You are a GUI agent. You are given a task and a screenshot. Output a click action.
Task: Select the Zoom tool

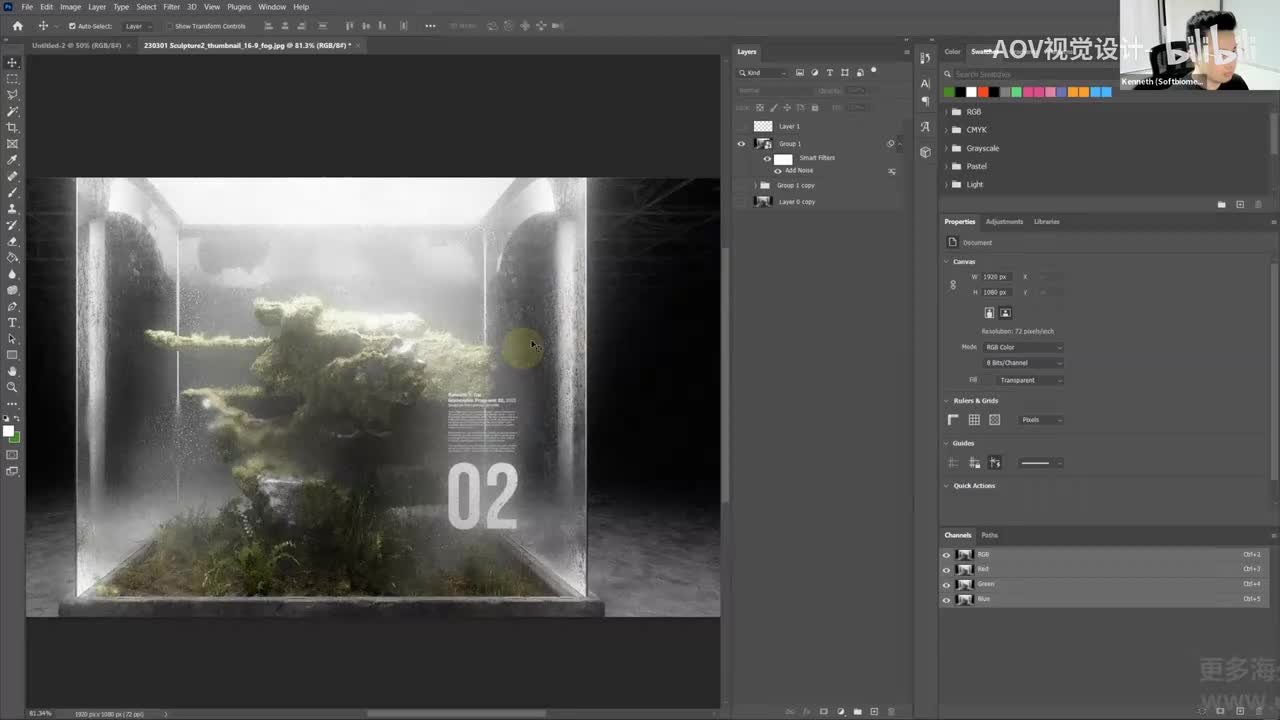[12, 387]
